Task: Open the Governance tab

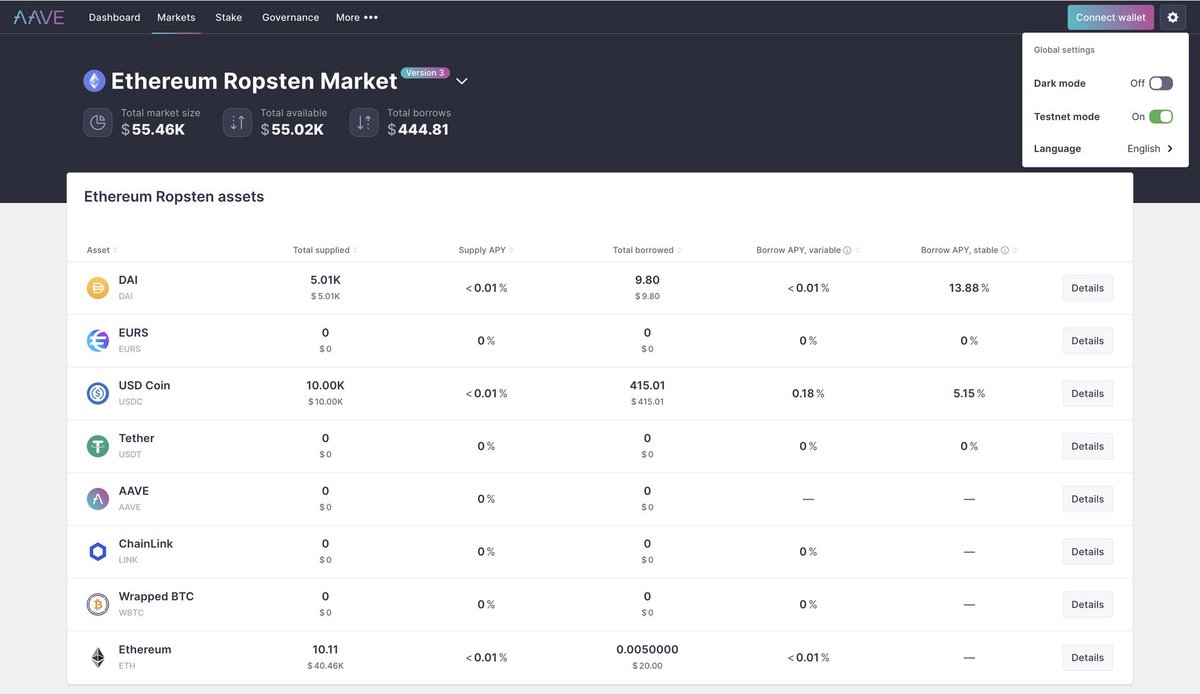Action: [290, 17]
